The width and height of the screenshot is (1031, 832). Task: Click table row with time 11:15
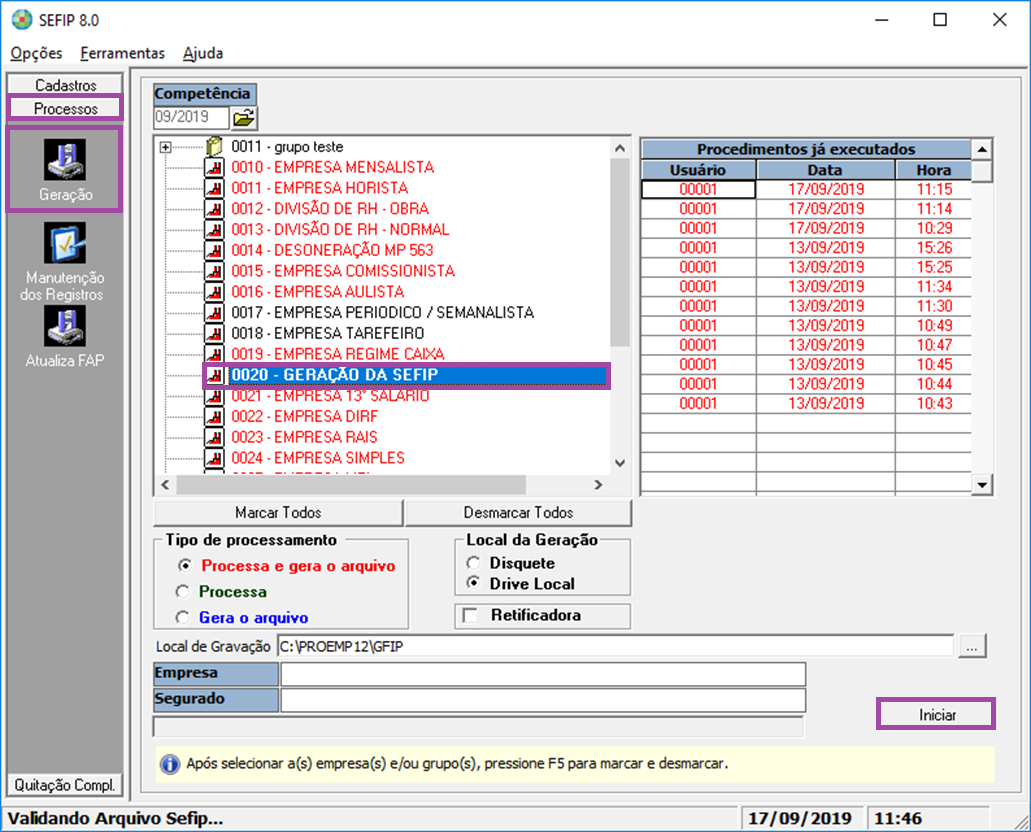806,189
